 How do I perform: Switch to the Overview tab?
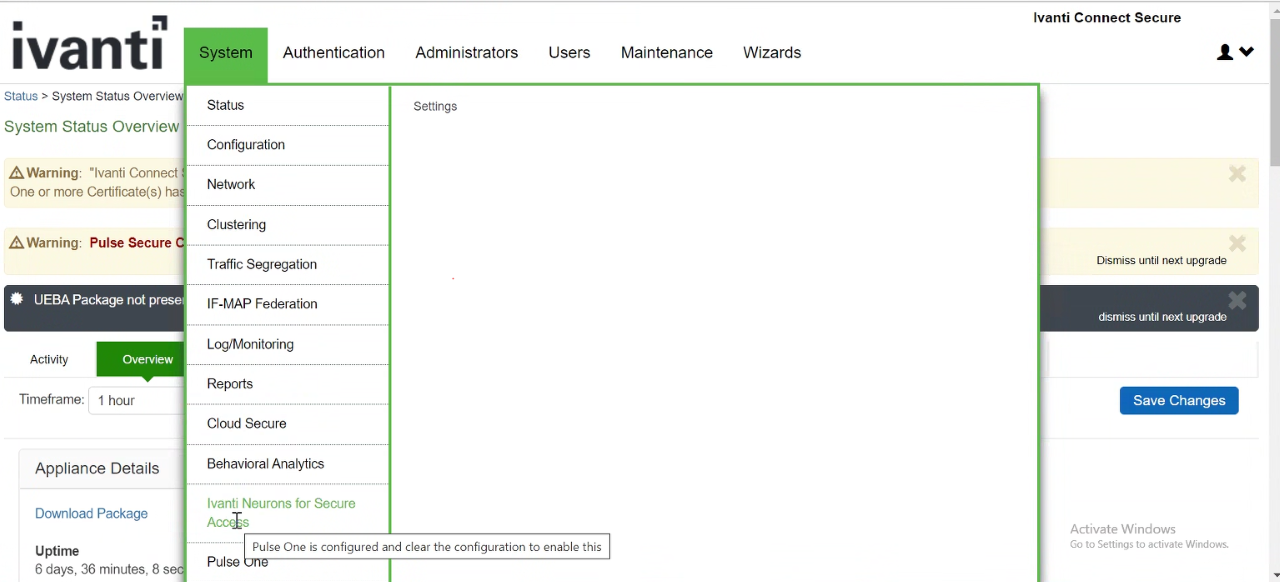point(147,359)
